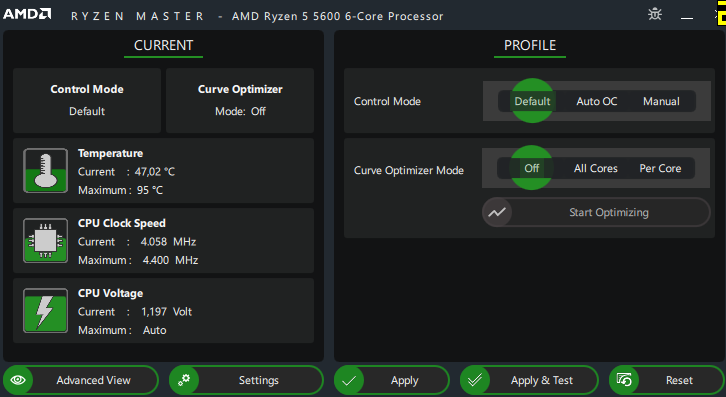726x397 pixels.
Task: Click the lightning bolt voltage icon
Action: coord(45,310)
